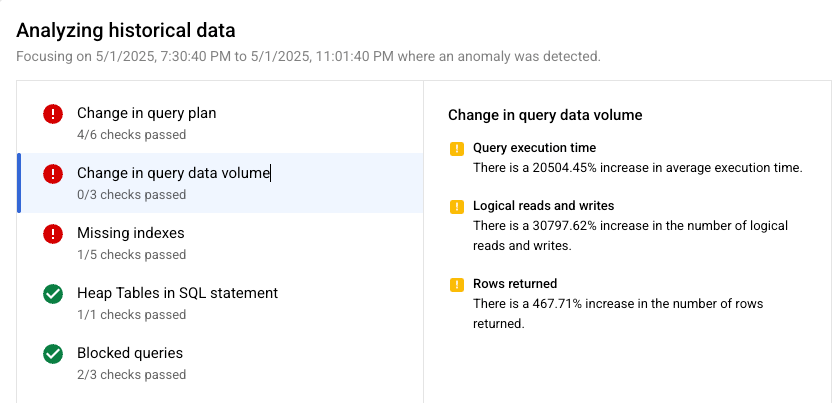Click red error icon beside Missing indexes
Image resolution: width=838 pixels, height=403 pixels.
pos(53,234)
